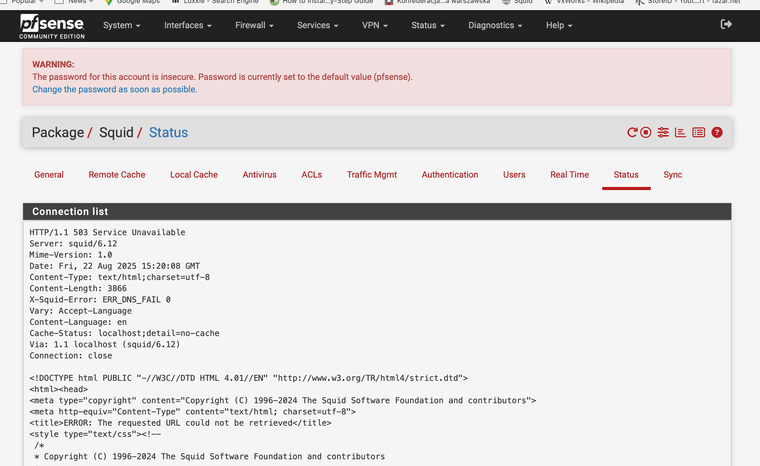Expand the System menu
The width and height of the screenshot is (760, 466).
[x=122, y=25]
